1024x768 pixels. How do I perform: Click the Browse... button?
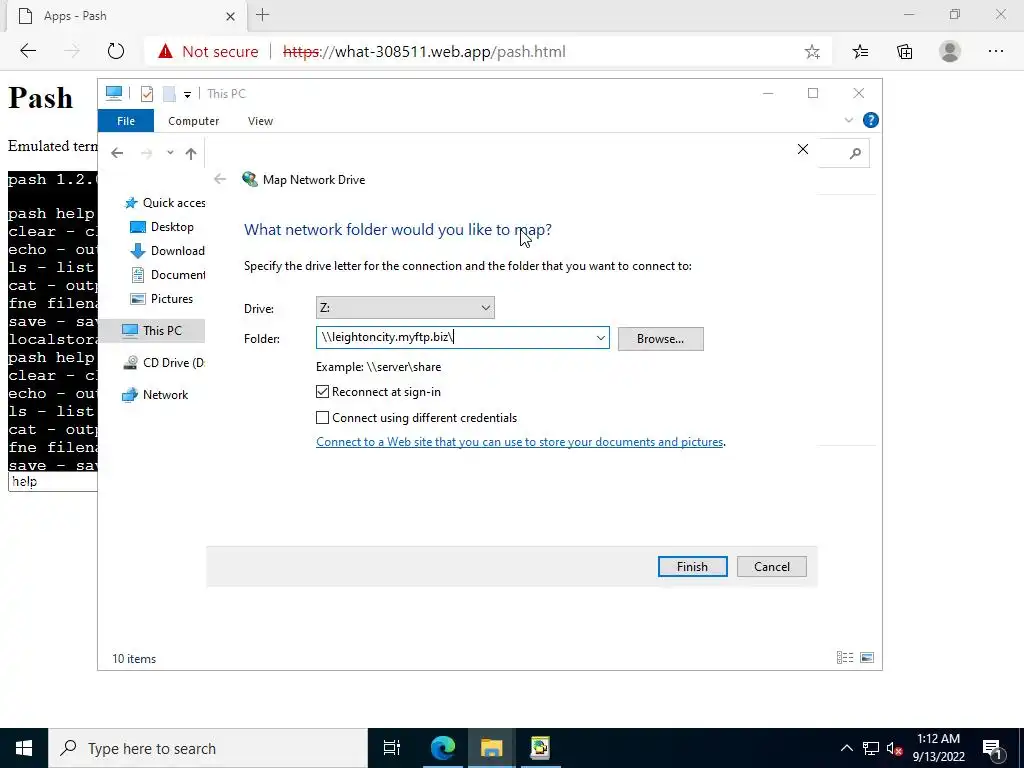point(660,338)
